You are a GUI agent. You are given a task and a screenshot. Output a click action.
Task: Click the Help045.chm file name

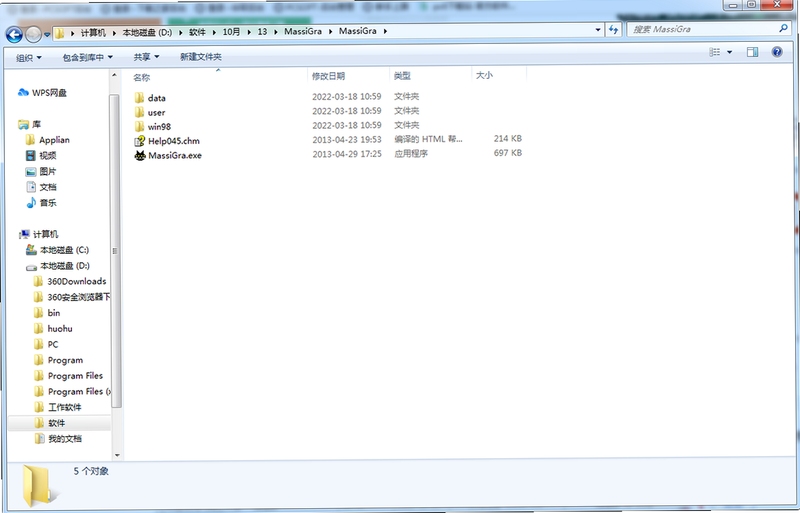click(x=174, y=141)
